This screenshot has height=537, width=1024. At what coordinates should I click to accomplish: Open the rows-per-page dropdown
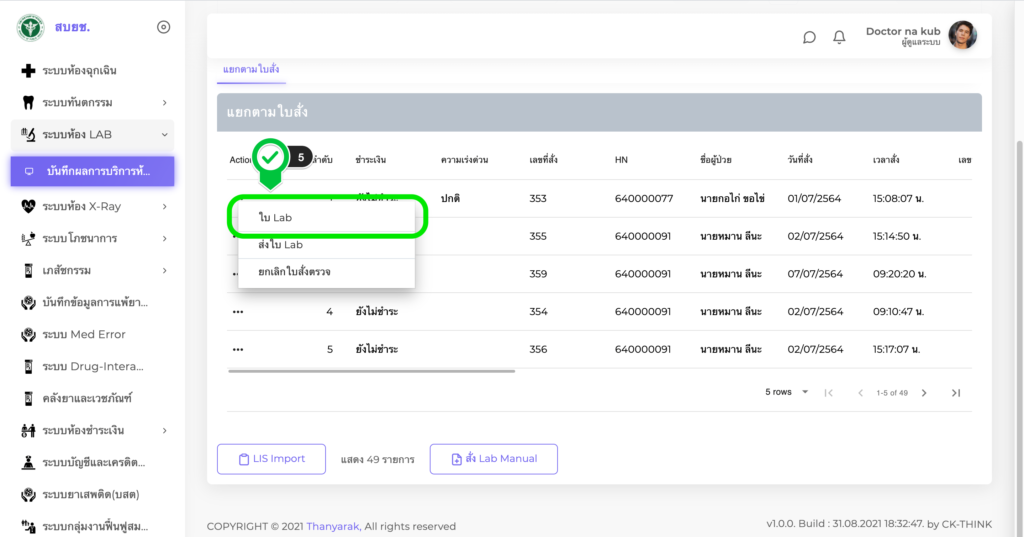tap(787, 392)
